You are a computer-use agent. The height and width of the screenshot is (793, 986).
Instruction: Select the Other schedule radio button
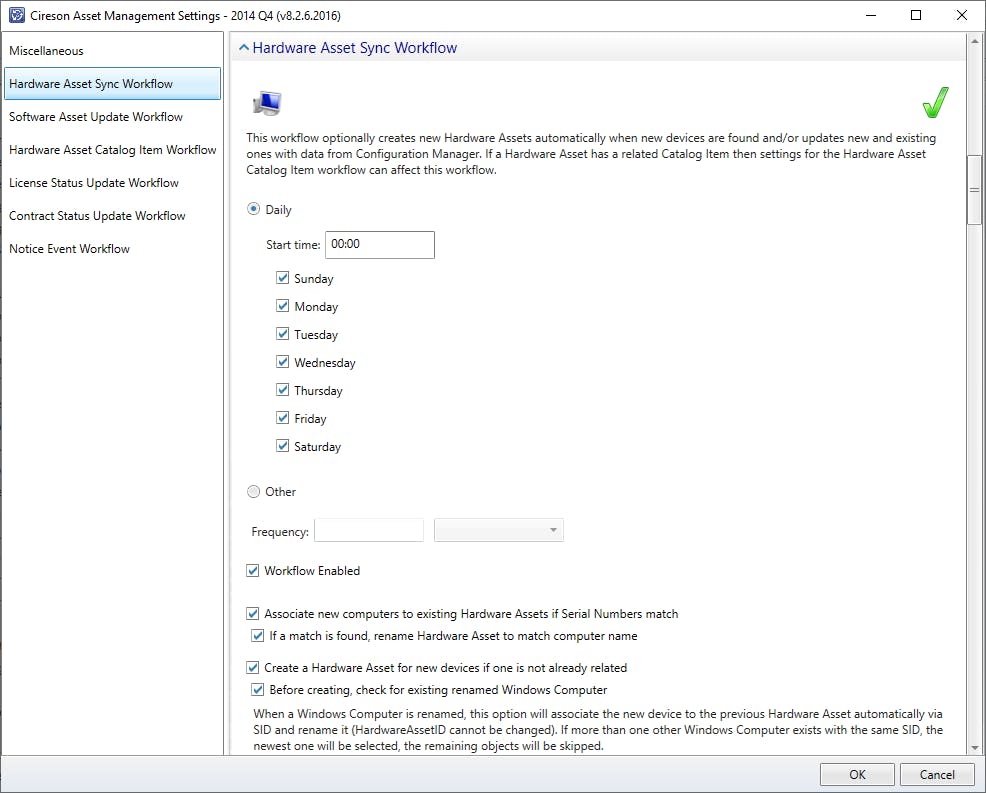tap(253, 491)
